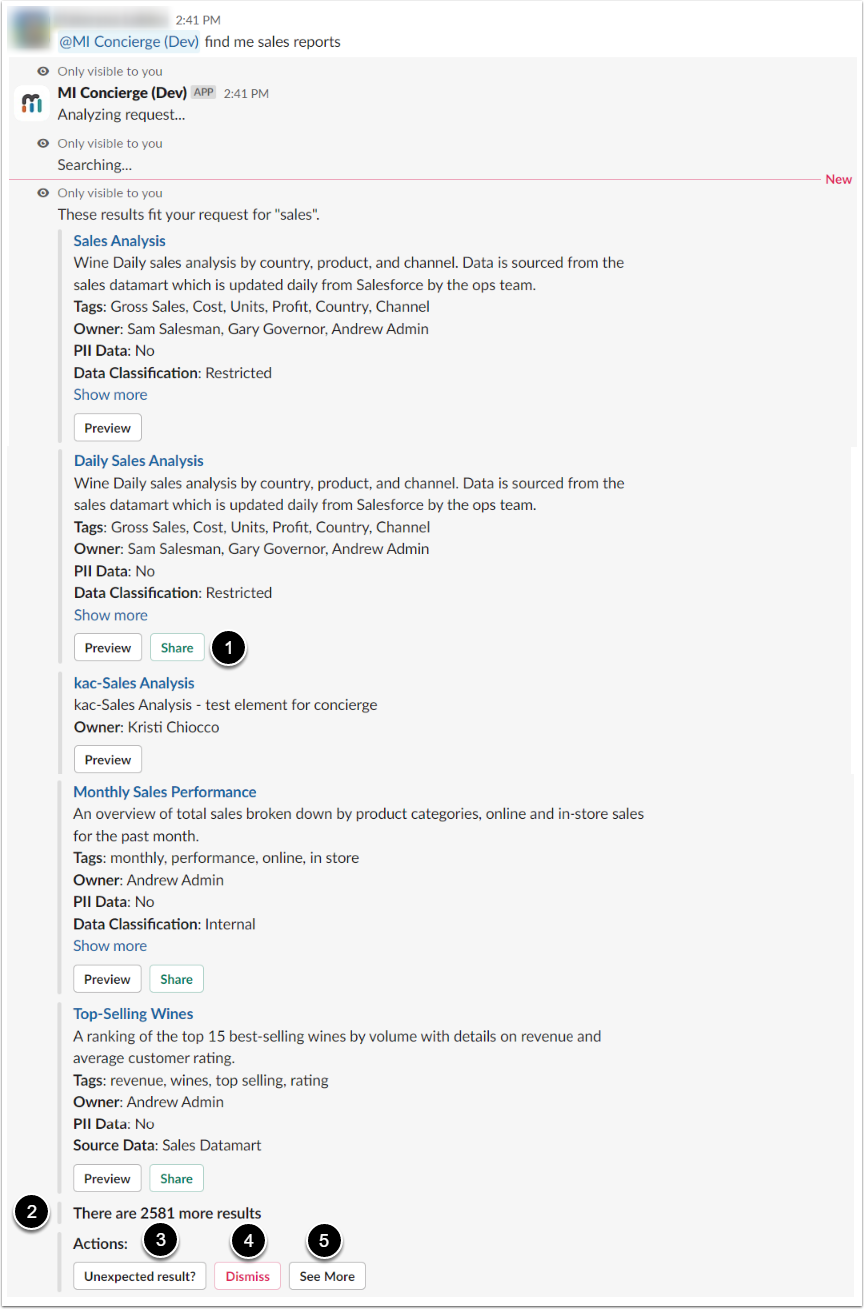The width and height of the screenshot is (864, 1309).
Task: Preview the Sales Analysis report
Action: [x=108, y=428]
